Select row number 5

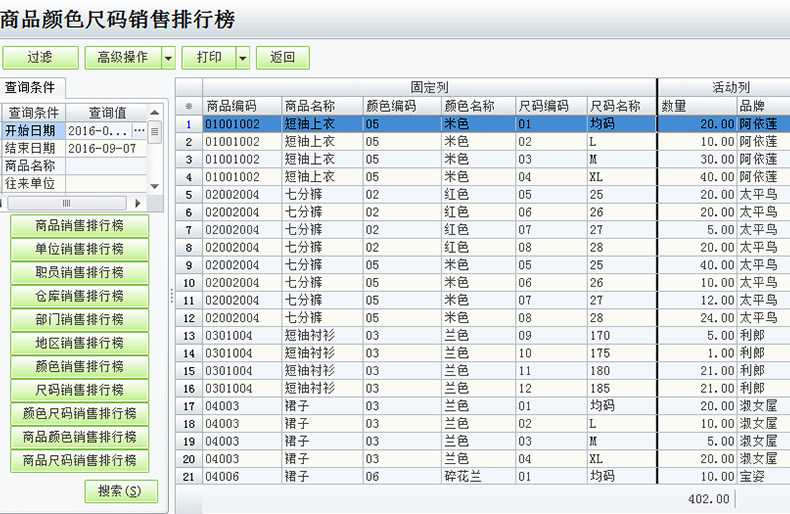pos(189,195)
